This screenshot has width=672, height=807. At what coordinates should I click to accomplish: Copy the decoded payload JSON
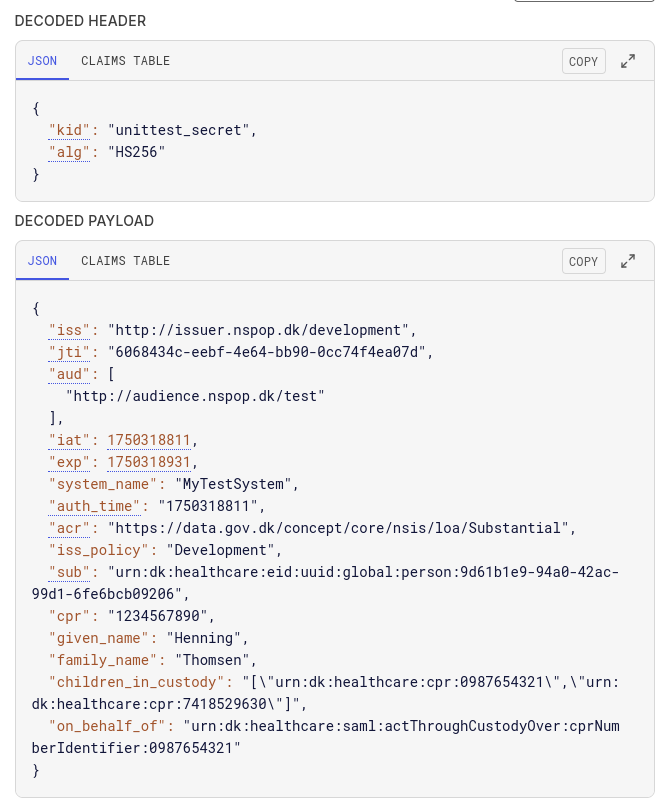click(x=583, y=261)
